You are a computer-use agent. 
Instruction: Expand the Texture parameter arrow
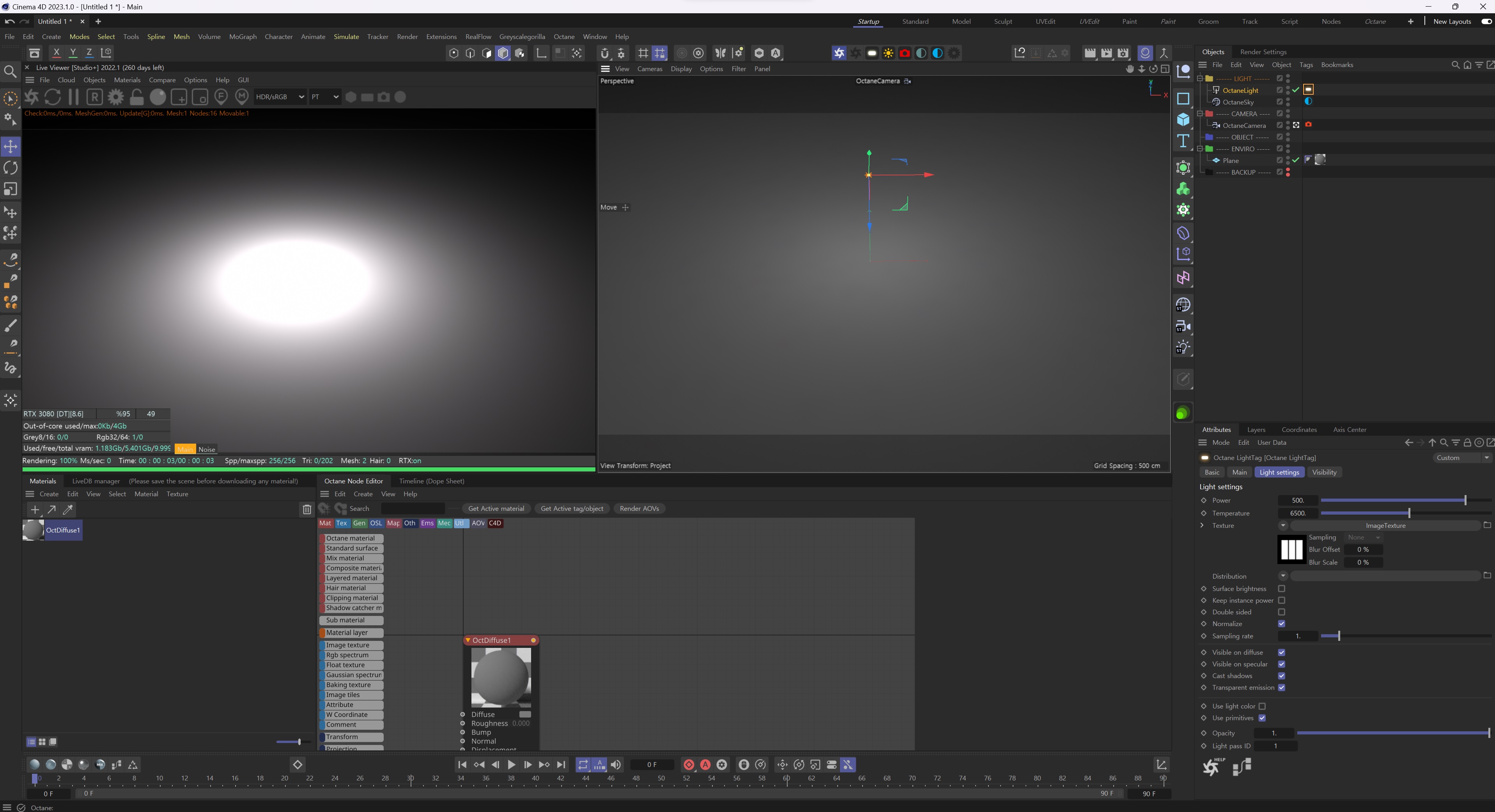1202,525
